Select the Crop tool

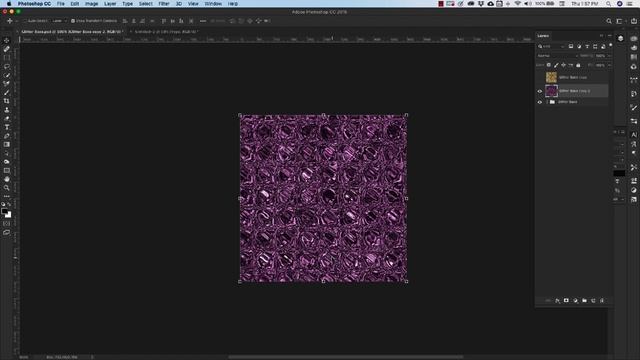tap(7, 101)
